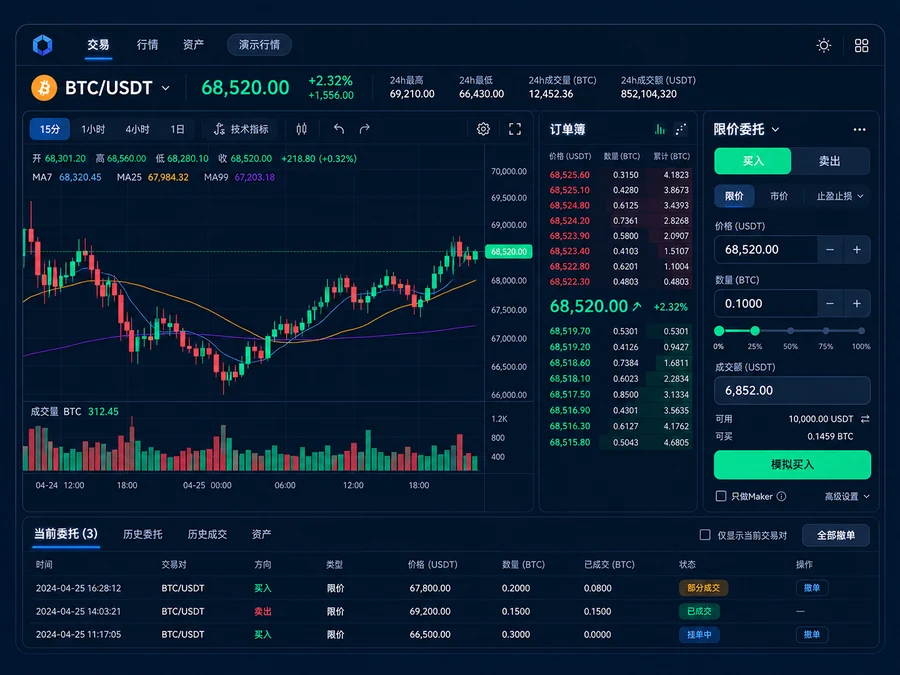Click the up arrow beside order book 68,520.00
The width and height of the screenshot is (900, 675).
click(637, 307)
